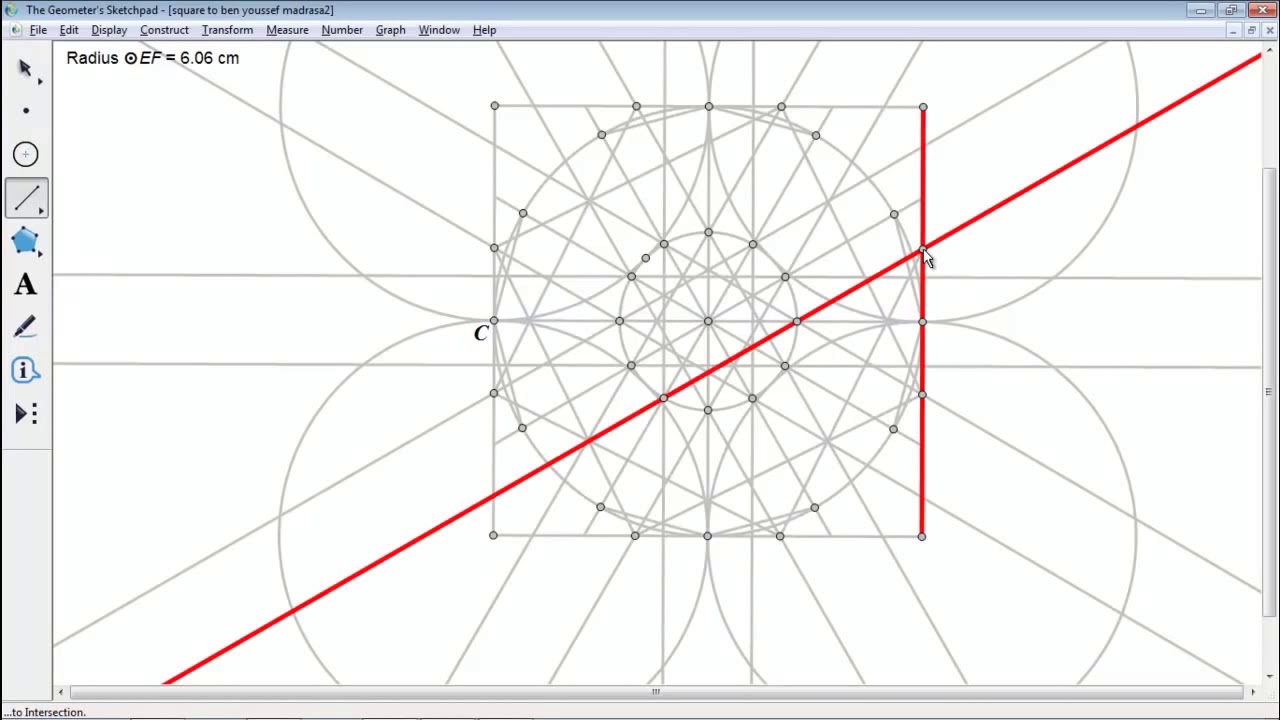Image resolution: width=1280 pixels, height=720 pixels.
Task: Select the Compass circle tool
Action: [26, 154]
